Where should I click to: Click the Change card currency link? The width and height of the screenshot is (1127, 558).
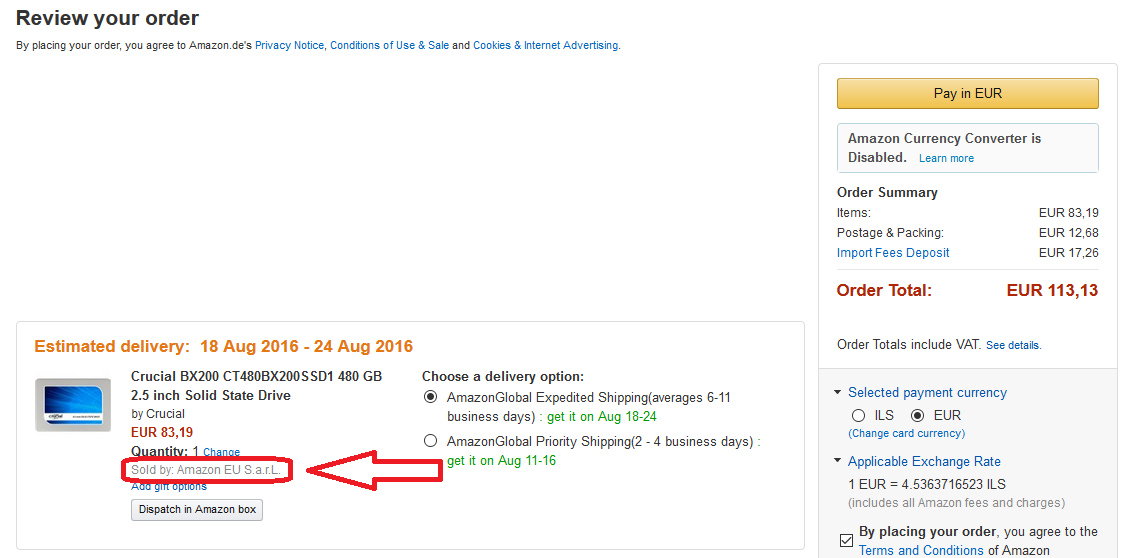(906, 433)
